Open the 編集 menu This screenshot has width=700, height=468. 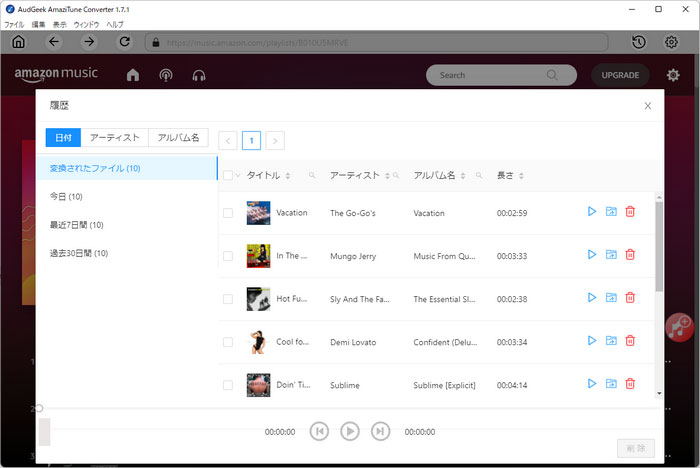(x=38, y=25)
